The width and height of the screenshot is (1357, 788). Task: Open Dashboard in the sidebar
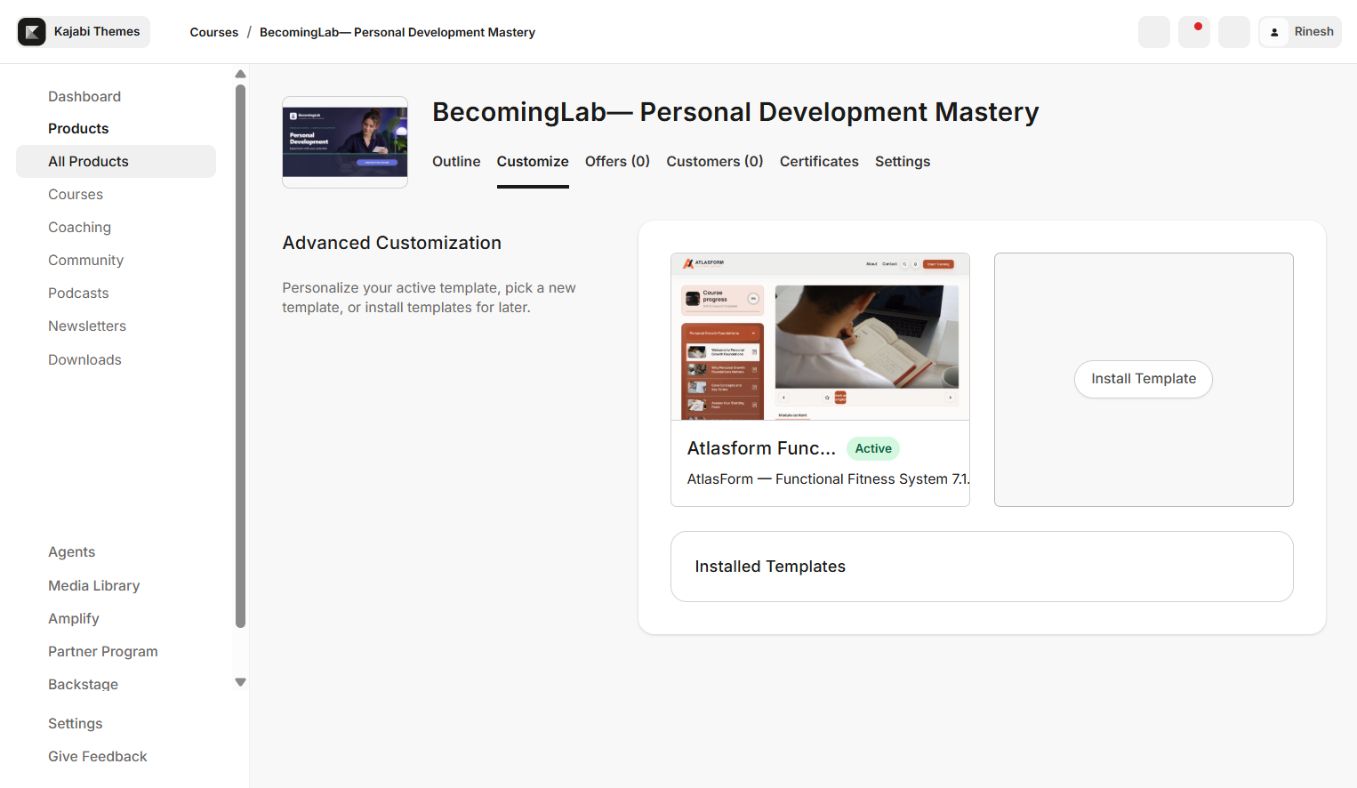click(x=84, y=96)
